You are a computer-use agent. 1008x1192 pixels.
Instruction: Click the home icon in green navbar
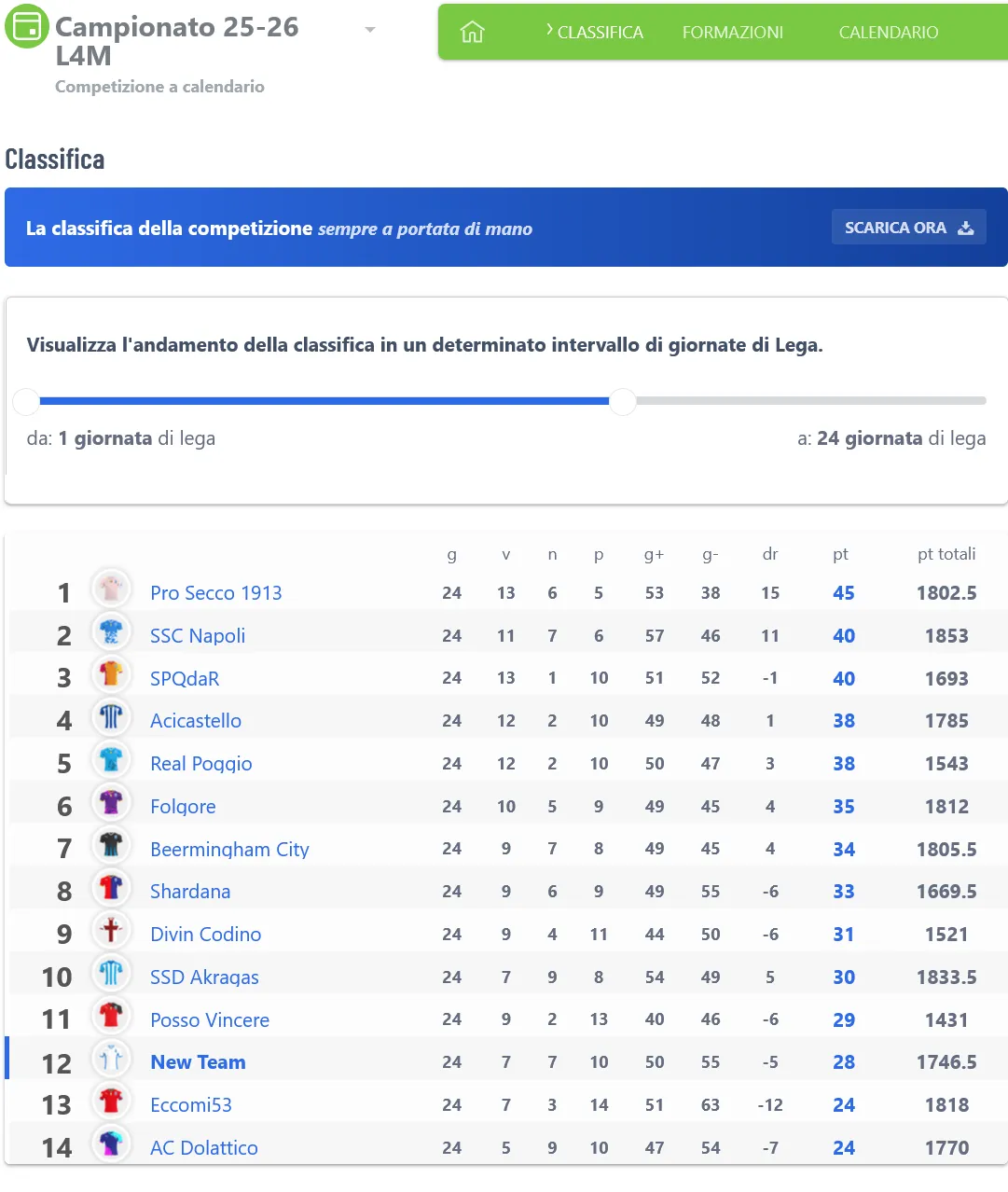473,33
